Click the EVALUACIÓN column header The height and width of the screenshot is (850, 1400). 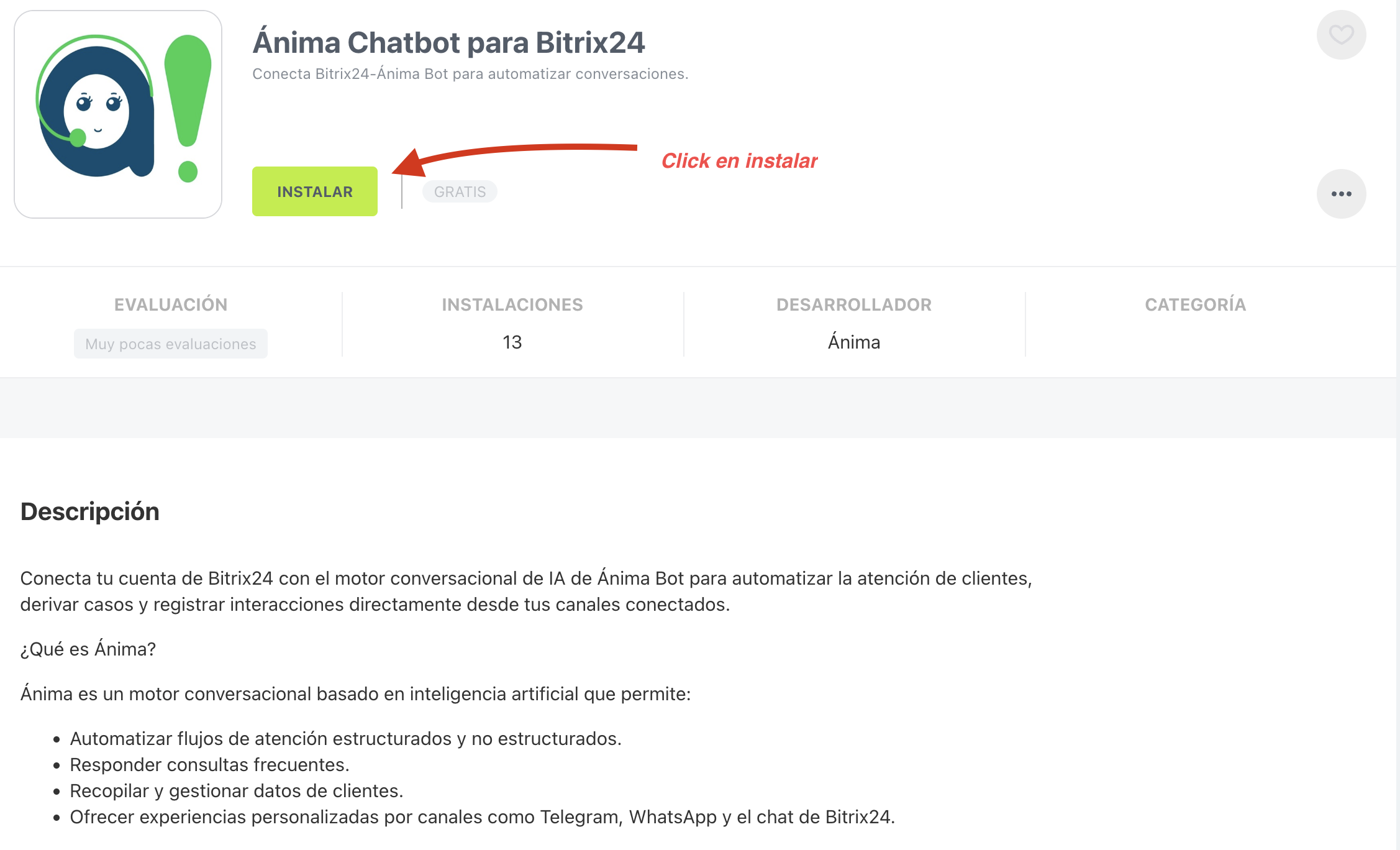pos(171,304)
